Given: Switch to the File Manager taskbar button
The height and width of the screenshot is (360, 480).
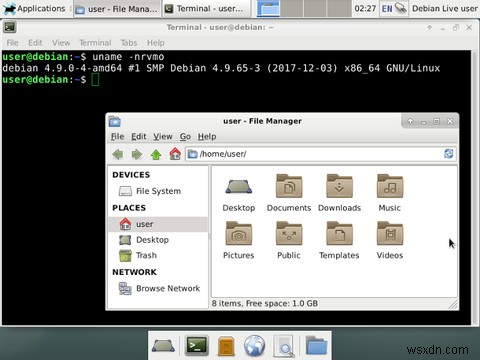Looking at the screenshot, I should coord(116,9).
